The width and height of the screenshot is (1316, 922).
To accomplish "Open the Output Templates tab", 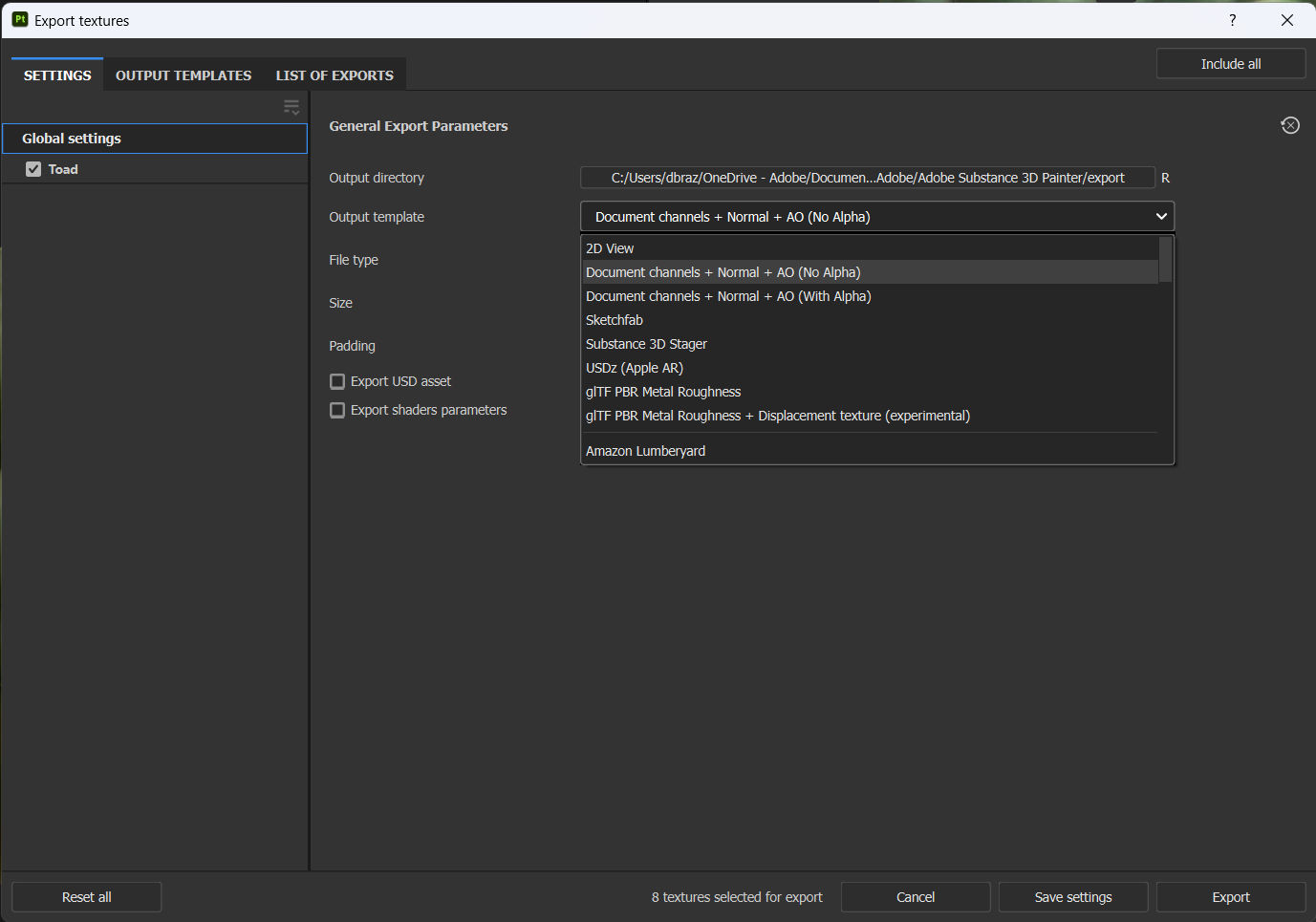I will [183, 75].
